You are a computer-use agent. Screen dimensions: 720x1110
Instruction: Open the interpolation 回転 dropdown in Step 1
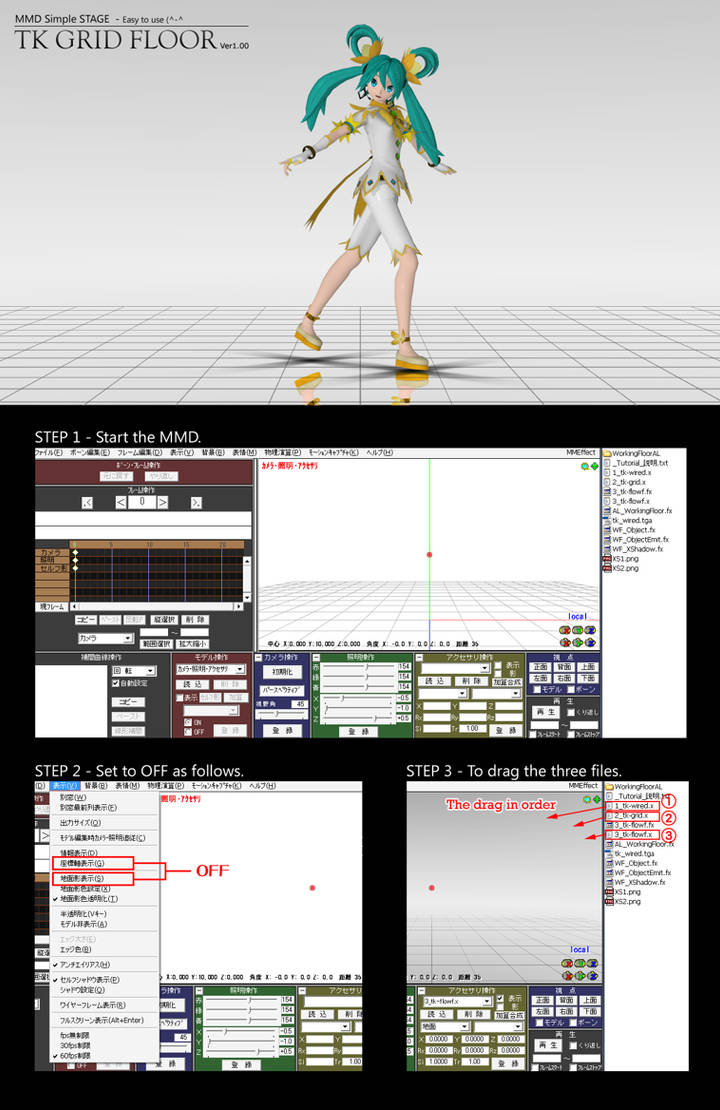[134, 671]
